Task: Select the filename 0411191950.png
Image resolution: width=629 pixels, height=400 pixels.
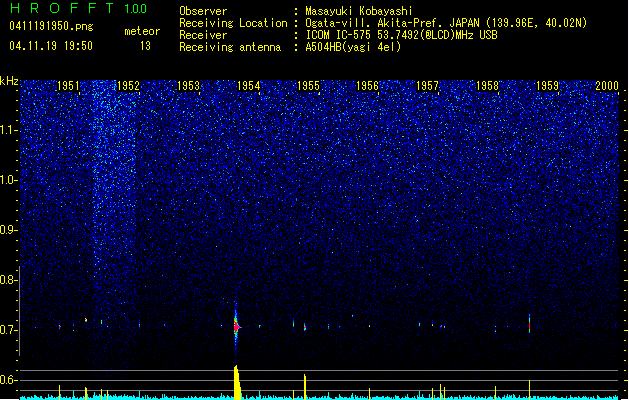Action: (x=51, y=26)
